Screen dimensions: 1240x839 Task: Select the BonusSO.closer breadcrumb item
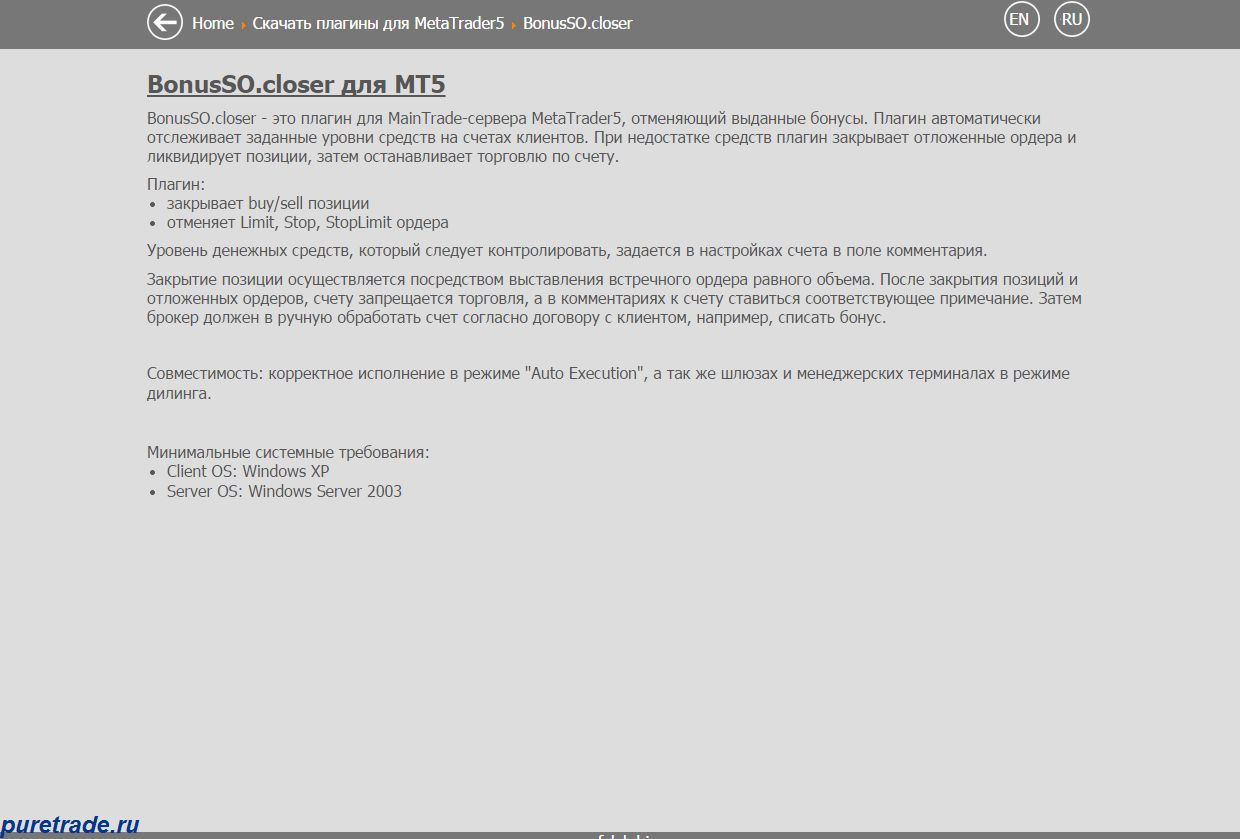tap(578, 23)
